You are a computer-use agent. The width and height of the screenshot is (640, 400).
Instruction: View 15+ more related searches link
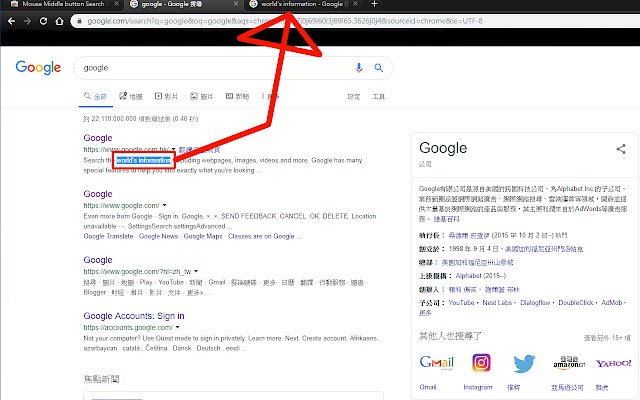[x=607, y=338]
